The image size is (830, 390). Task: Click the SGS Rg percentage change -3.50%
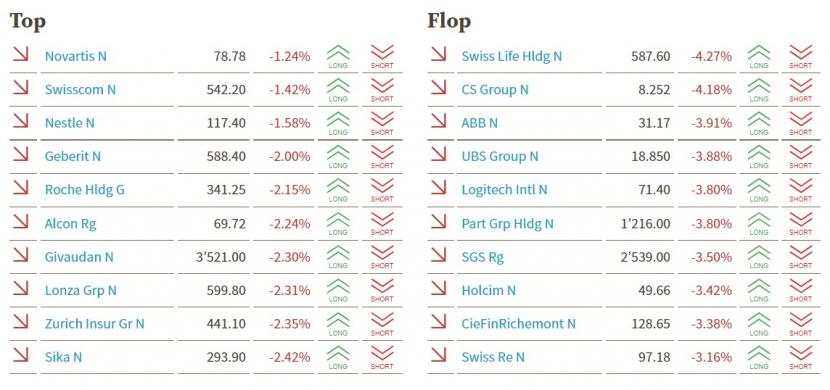click(x=711, y=257)
